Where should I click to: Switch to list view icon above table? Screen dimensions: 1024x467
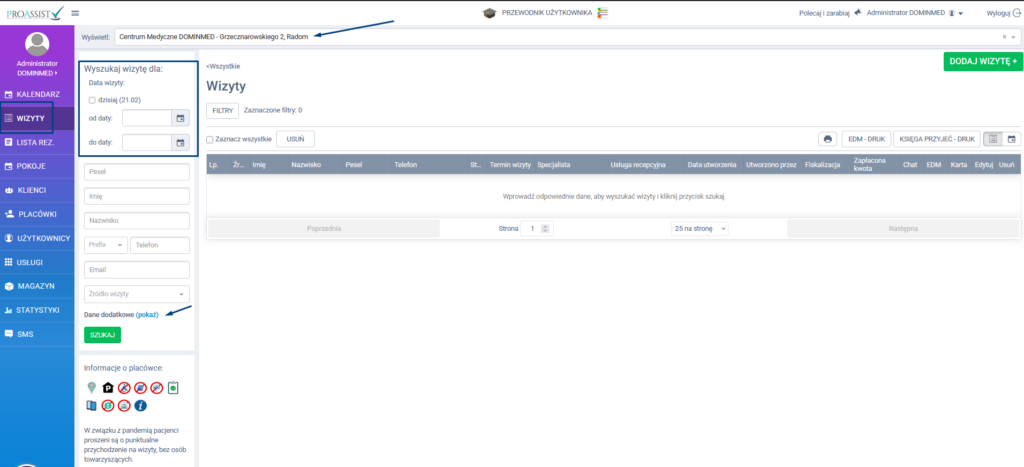[x=992, y=139]
